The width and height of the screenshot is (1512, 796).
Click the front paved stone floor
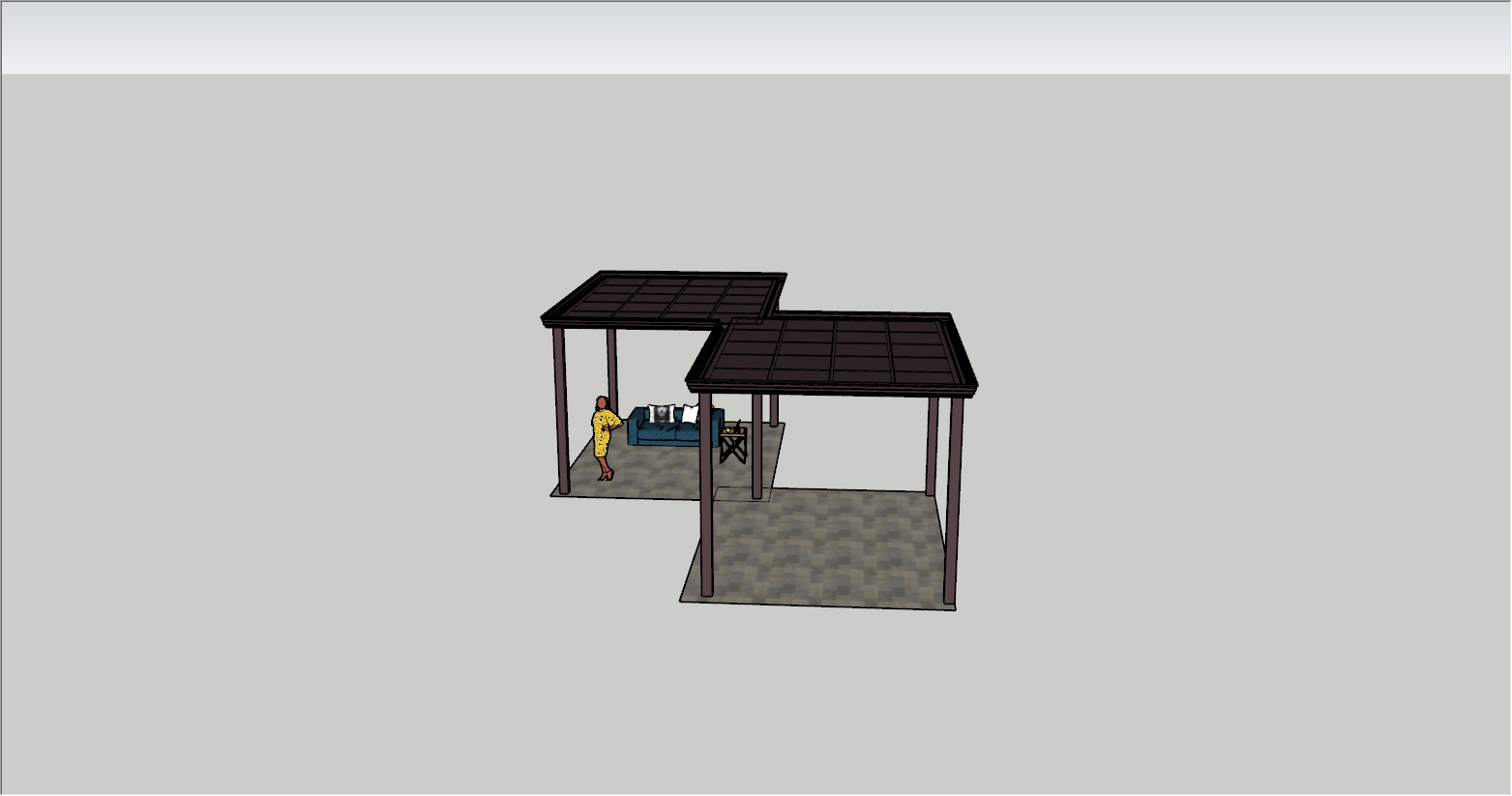point(822,553)
